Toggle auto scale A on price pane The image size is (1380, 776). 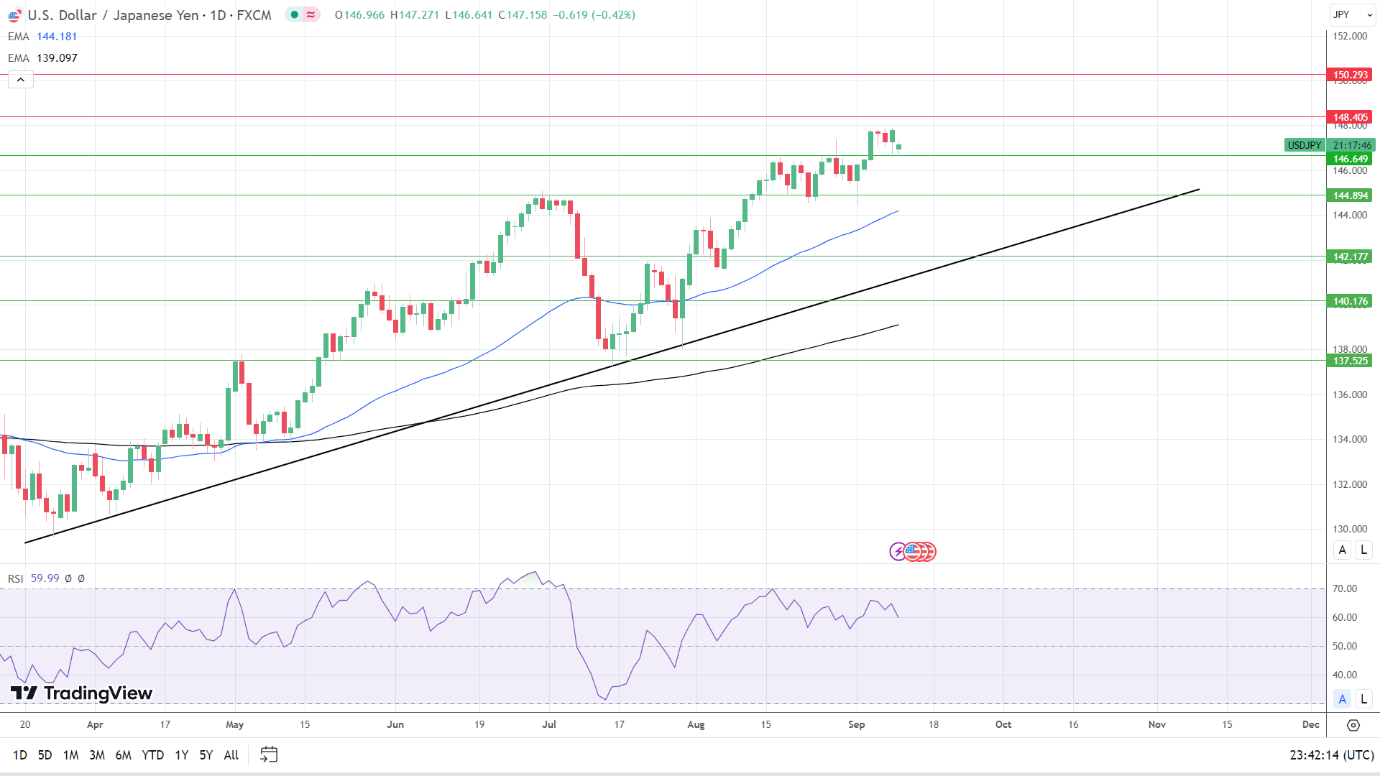click(x=1342, y=550)
